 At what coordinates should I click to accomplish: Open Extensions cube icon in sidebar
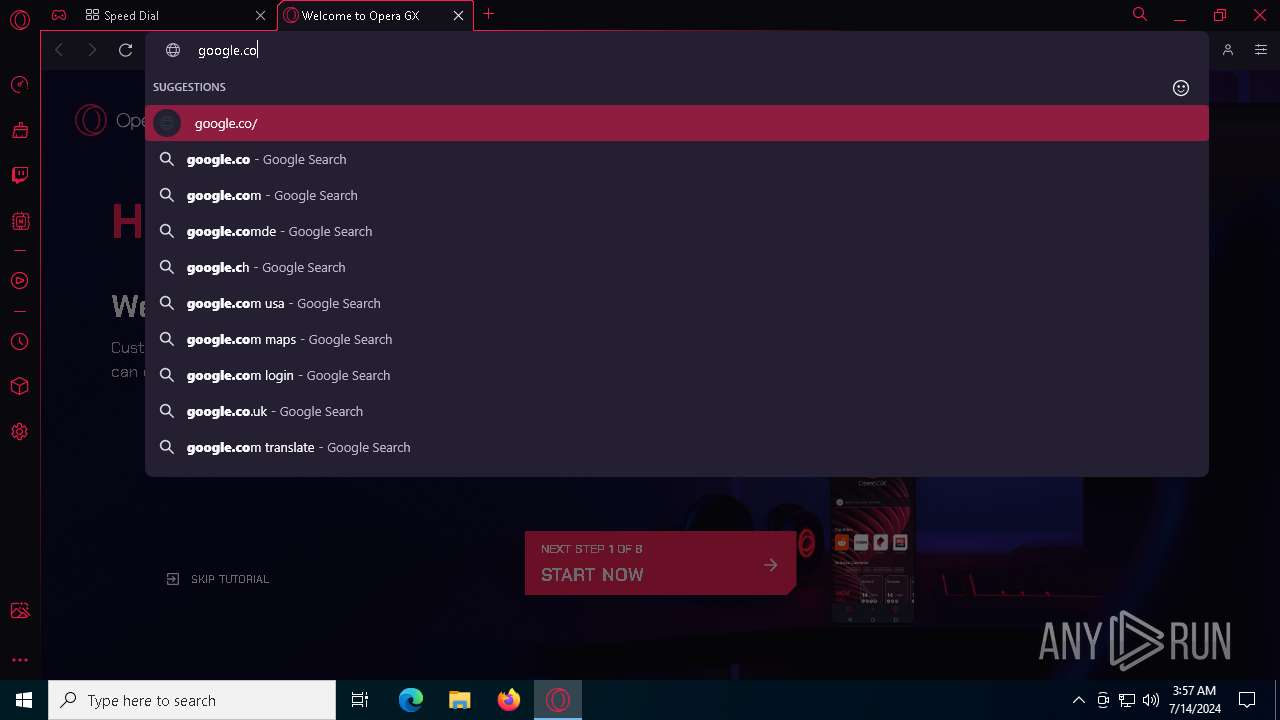19,387
